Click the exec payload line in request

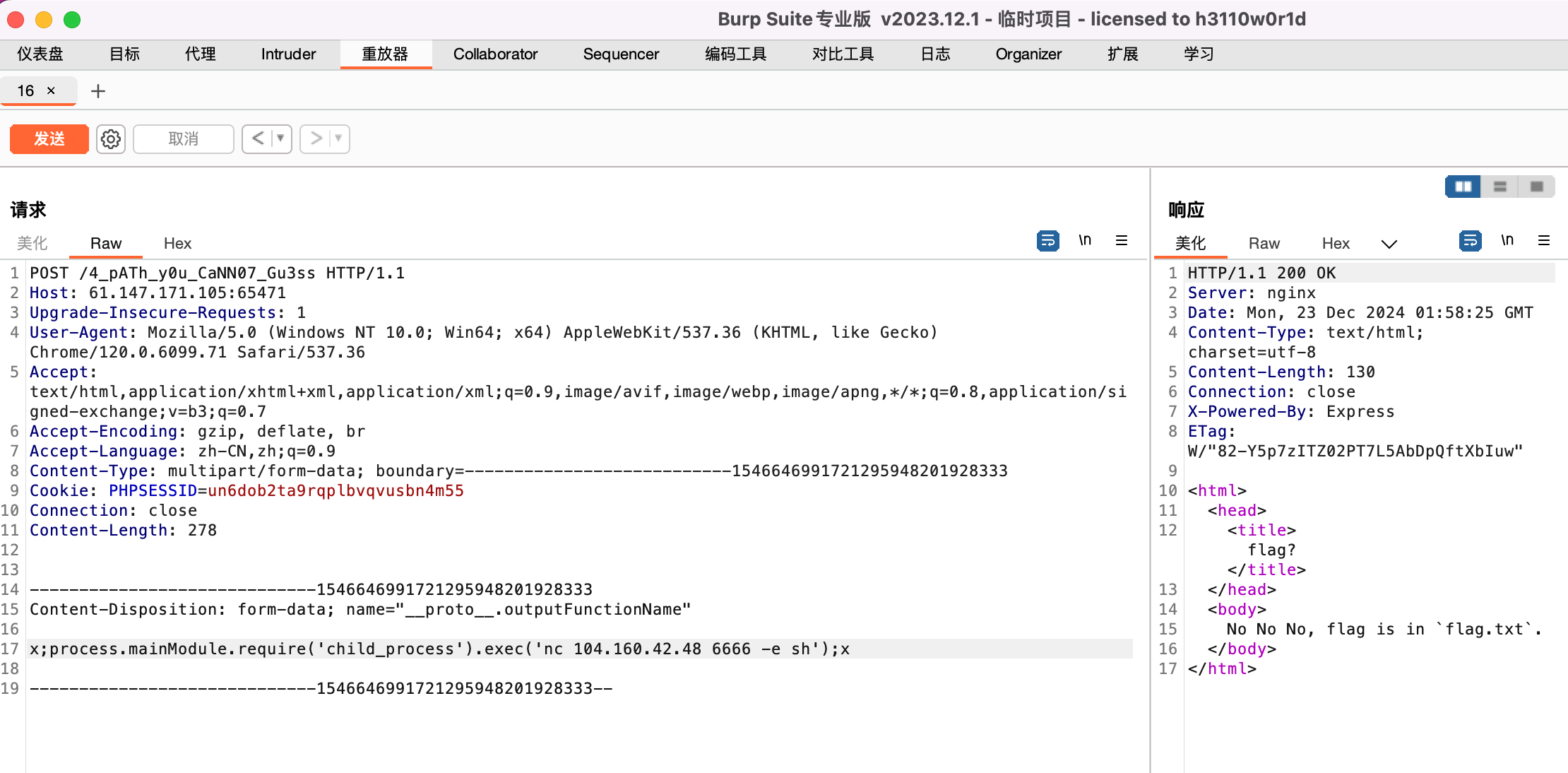(x=439, y=649)
